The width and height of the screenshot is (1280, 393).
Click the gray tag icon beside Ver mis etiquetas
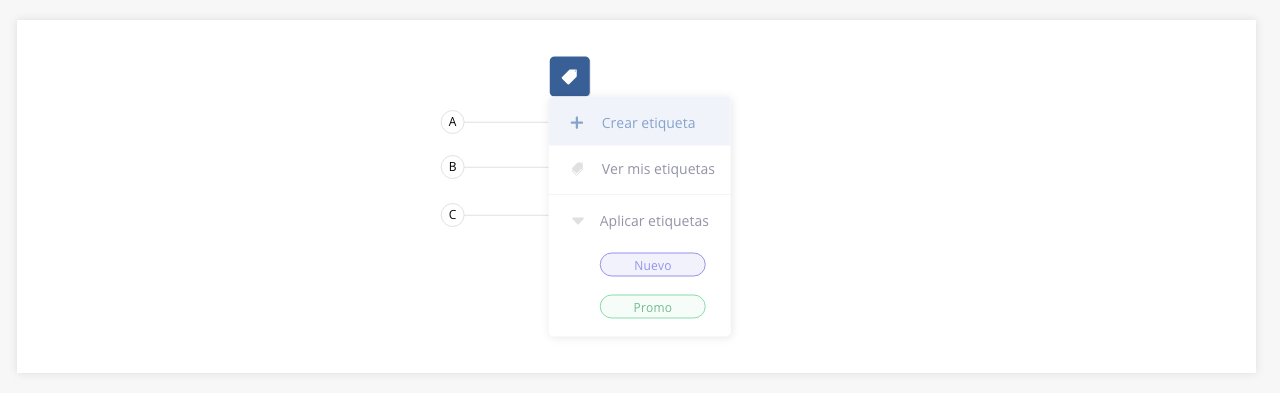[x=577, y=169]
